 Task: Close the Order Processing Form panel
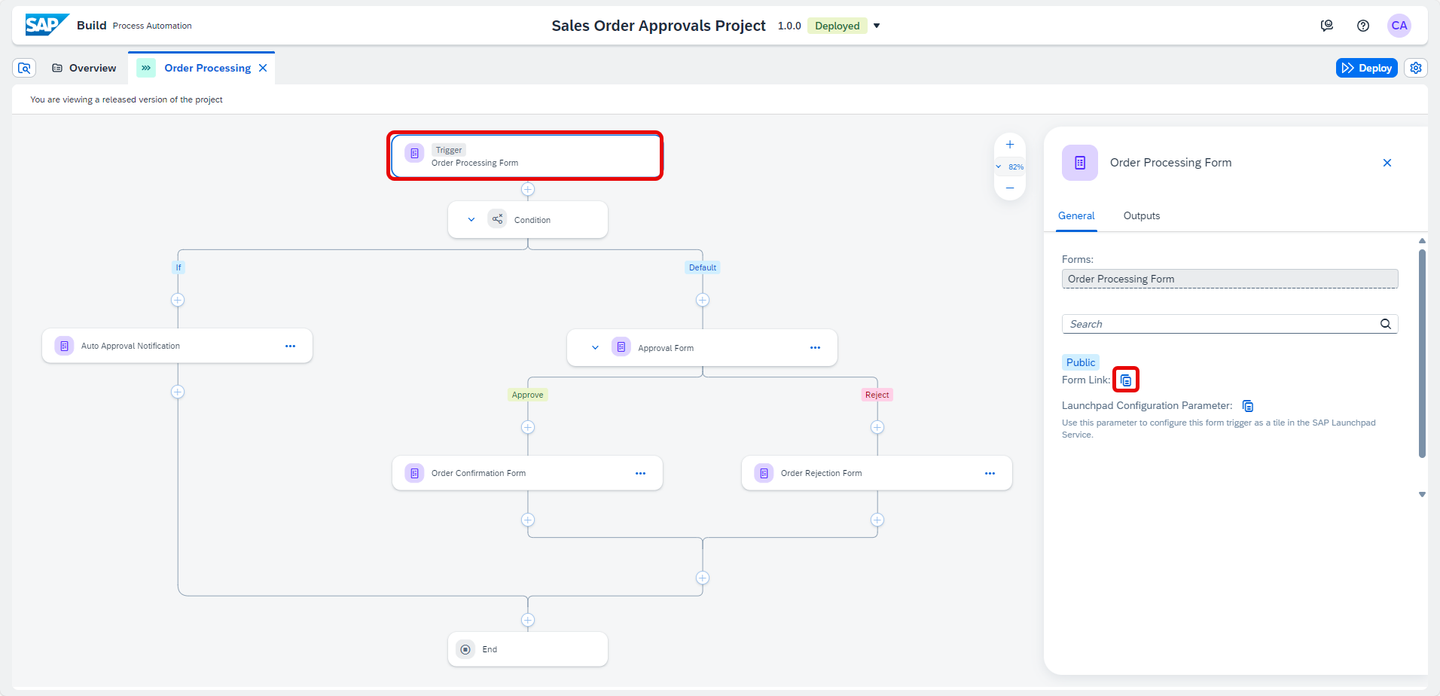point(1387,163)
